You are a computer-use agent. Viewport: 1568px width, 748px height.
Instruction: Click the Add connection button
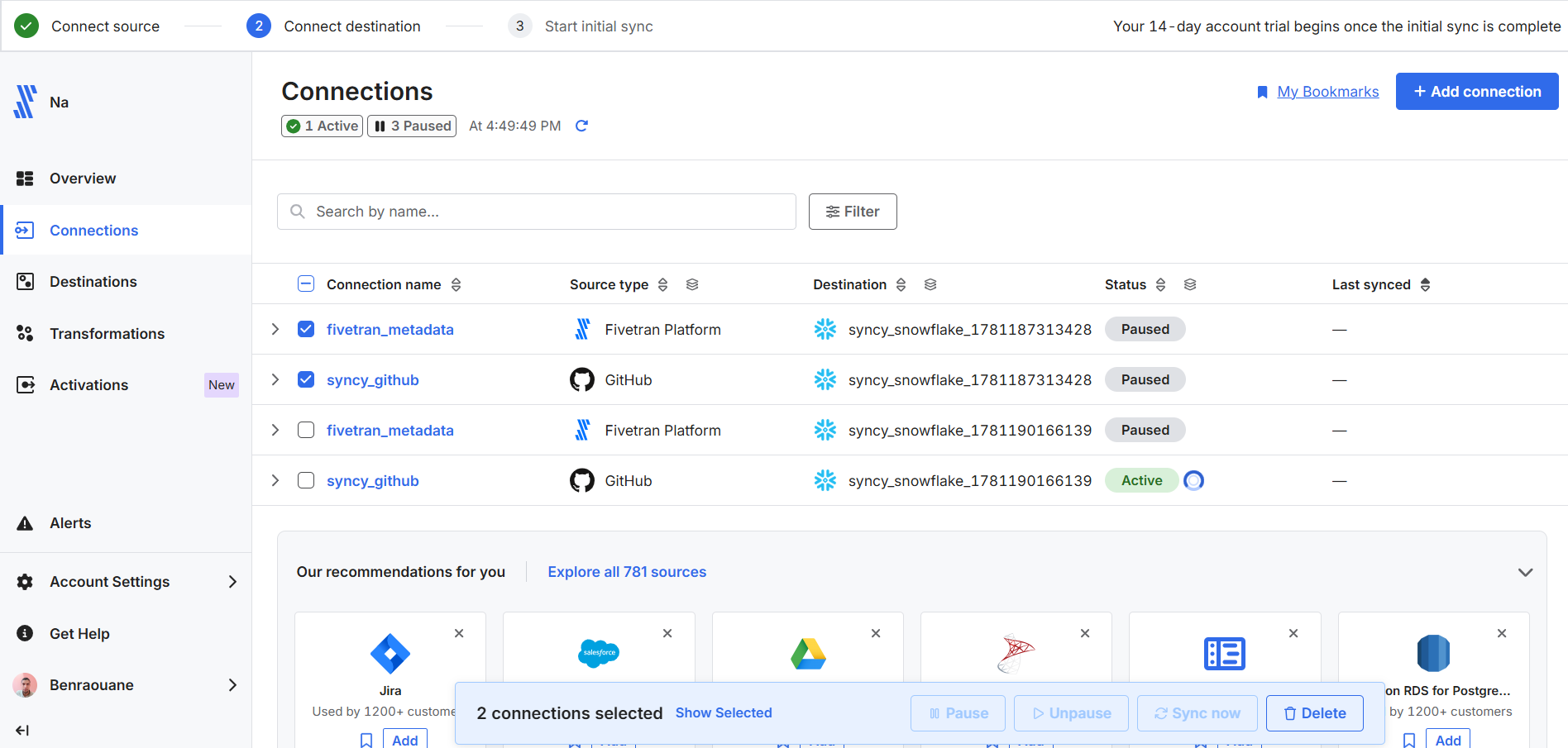[x=1477, y=92]
